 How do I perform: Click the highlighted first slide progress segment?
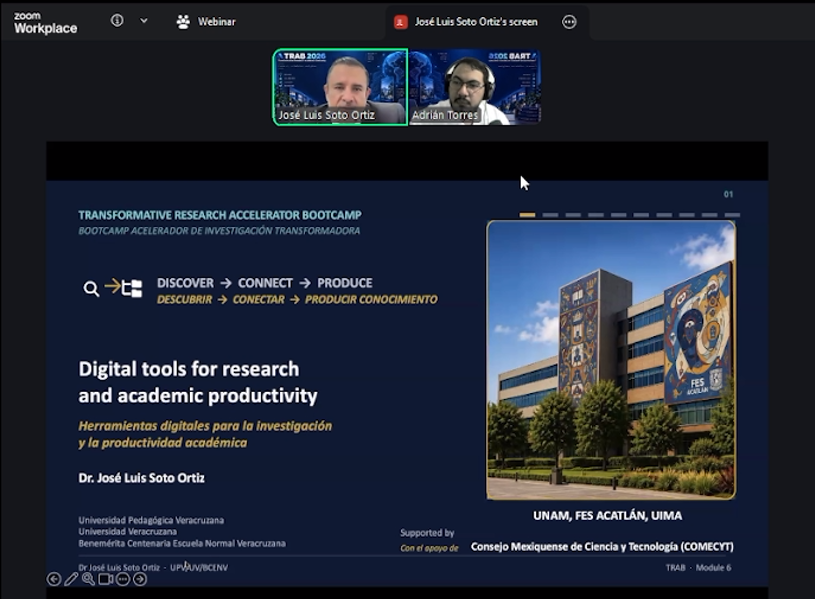tap(527, 215)
